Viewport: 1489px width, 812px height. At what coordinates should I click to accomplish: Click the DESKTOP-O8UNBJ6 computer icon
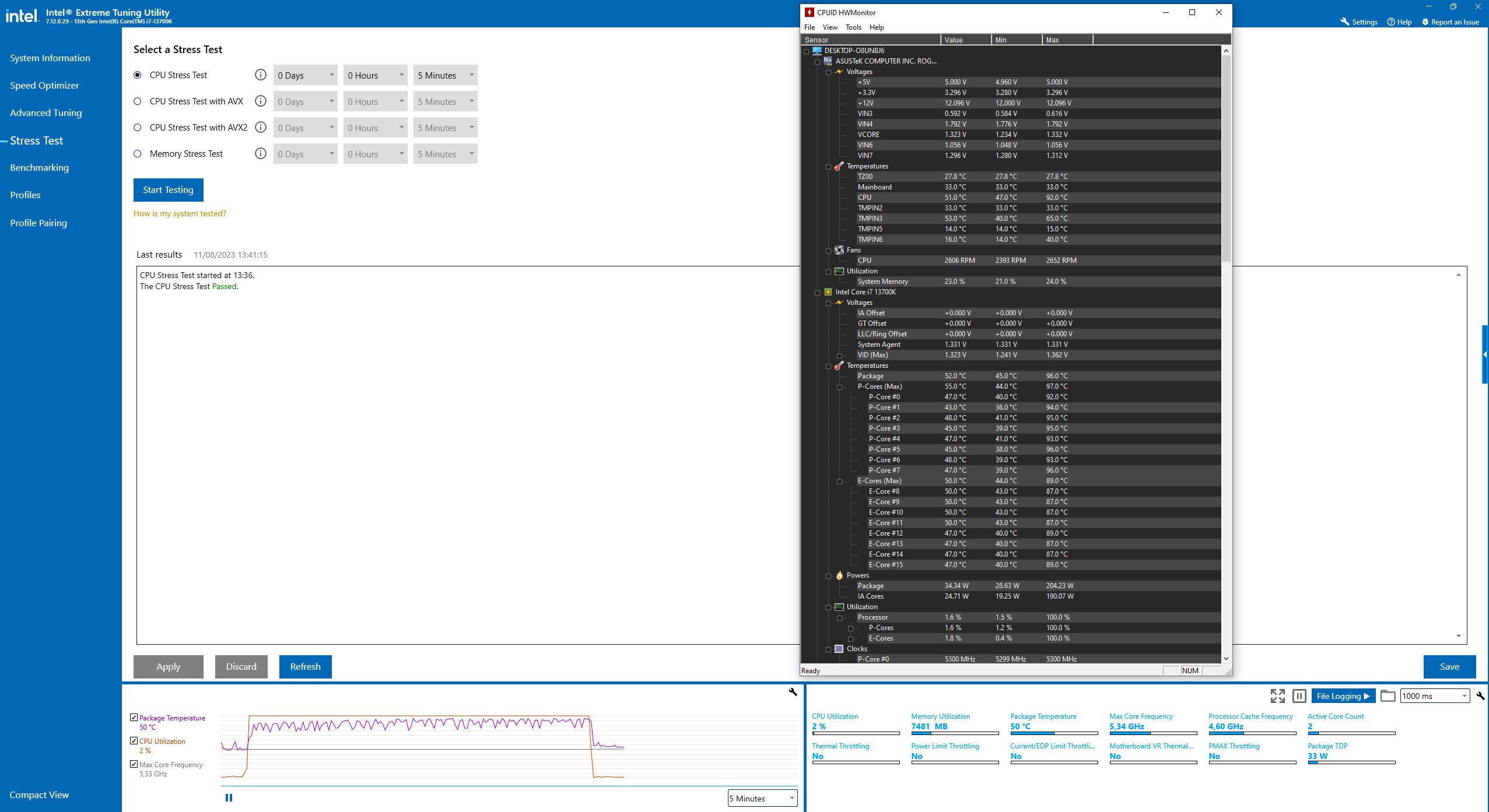[x=817, y=51]
